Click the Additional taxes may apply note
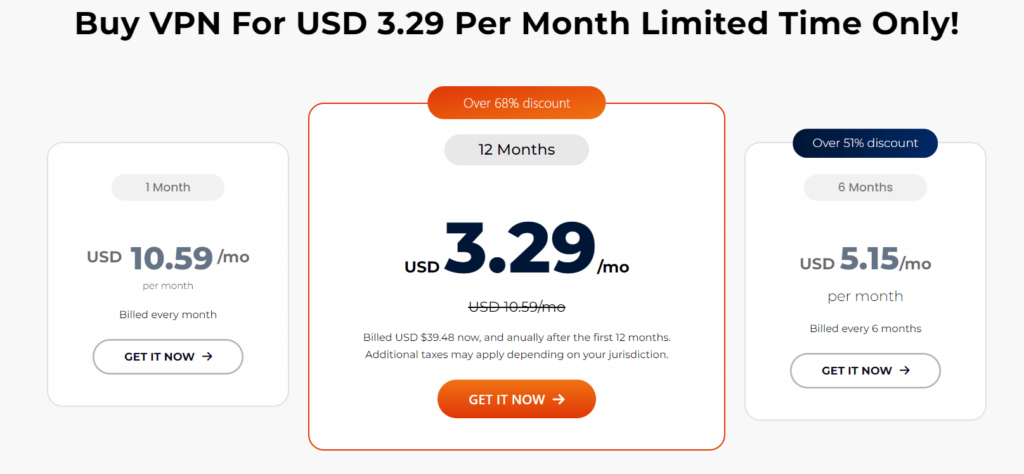The height and width of the screenshot is (474, 1024). click(x=516, y=354)
